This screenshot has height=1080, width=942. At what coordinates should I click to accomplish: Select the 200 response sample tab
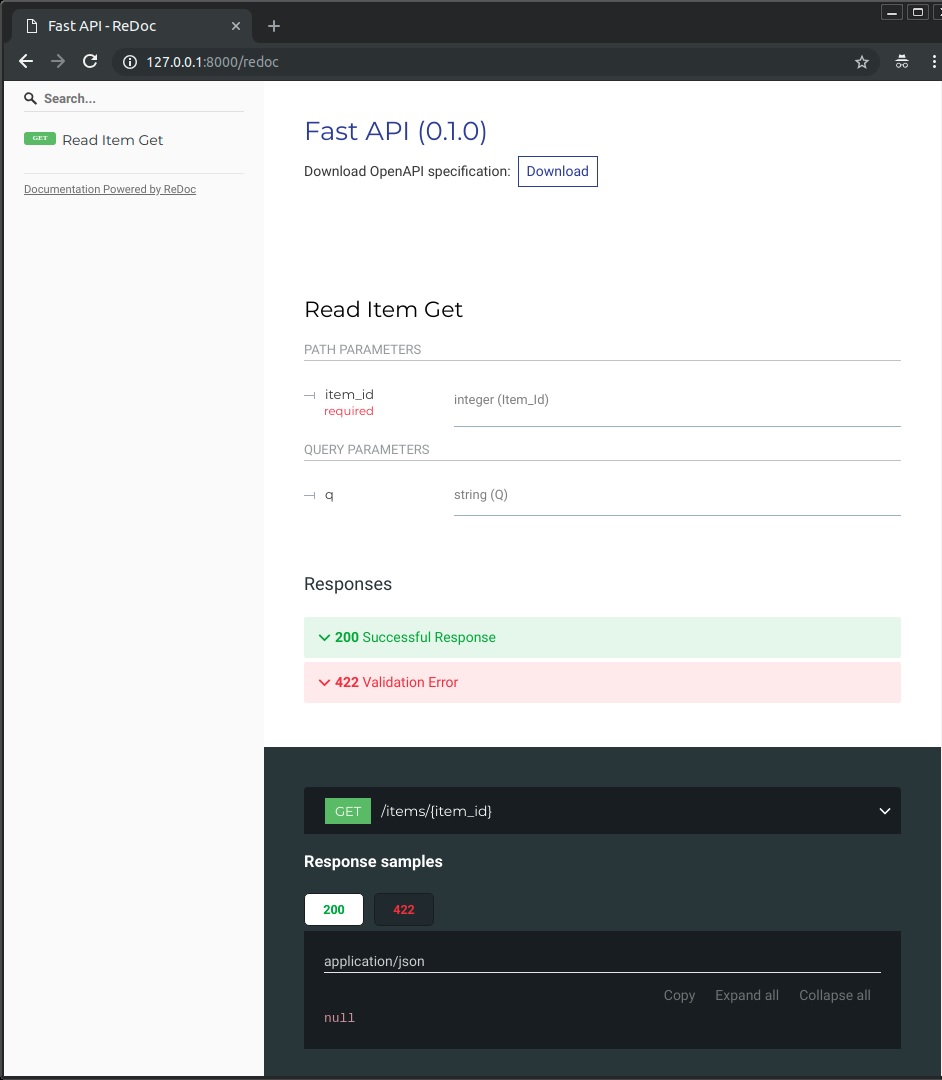(334, 909)
